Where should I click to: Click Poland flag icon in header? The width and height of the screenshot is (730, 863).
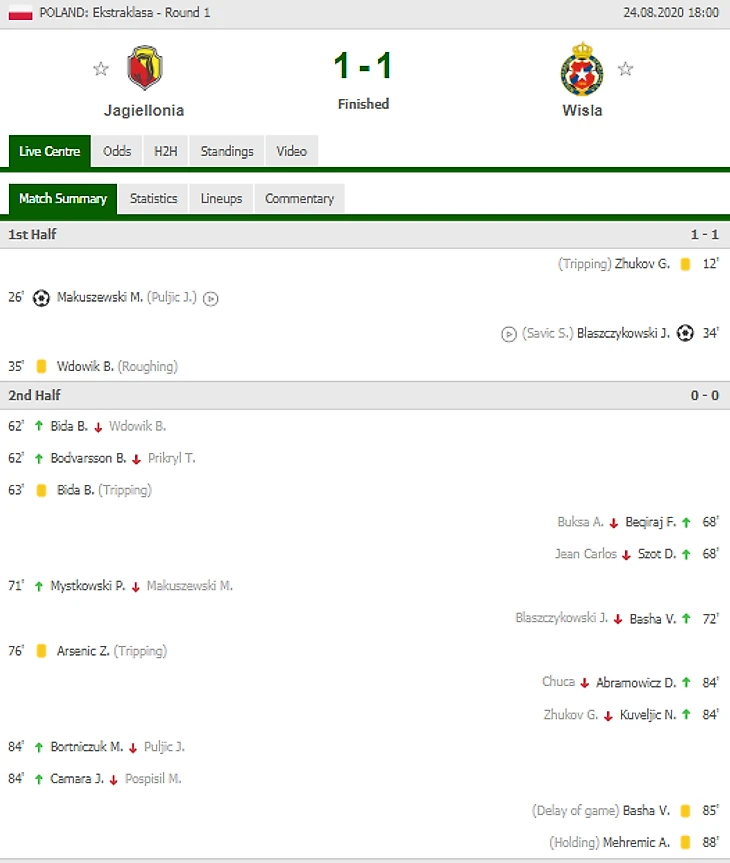click(x=20, y=13)
